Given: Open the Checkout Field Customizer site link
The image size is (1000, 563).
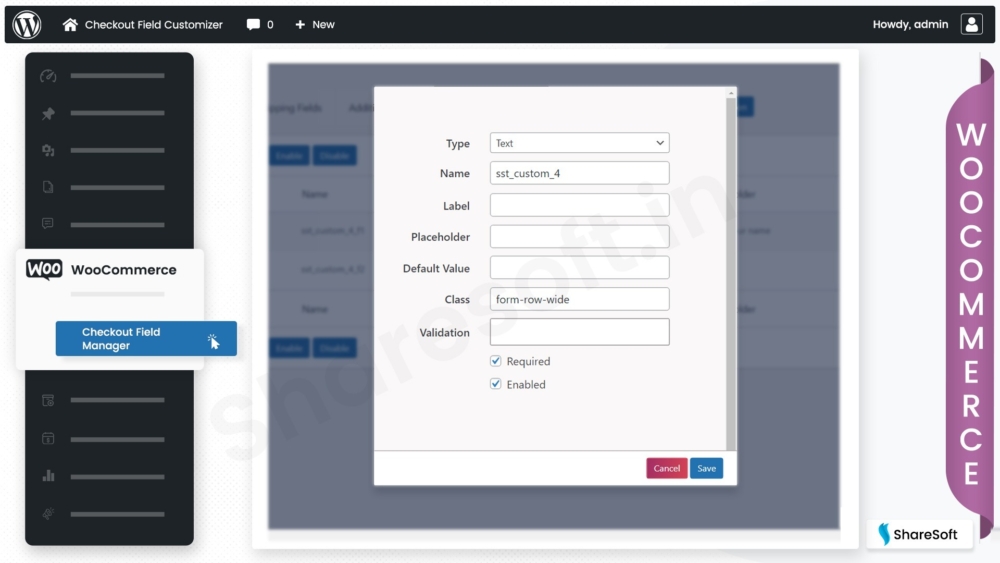Looking at the screenshot, I should pyautogui.click(x=154, y=24).
